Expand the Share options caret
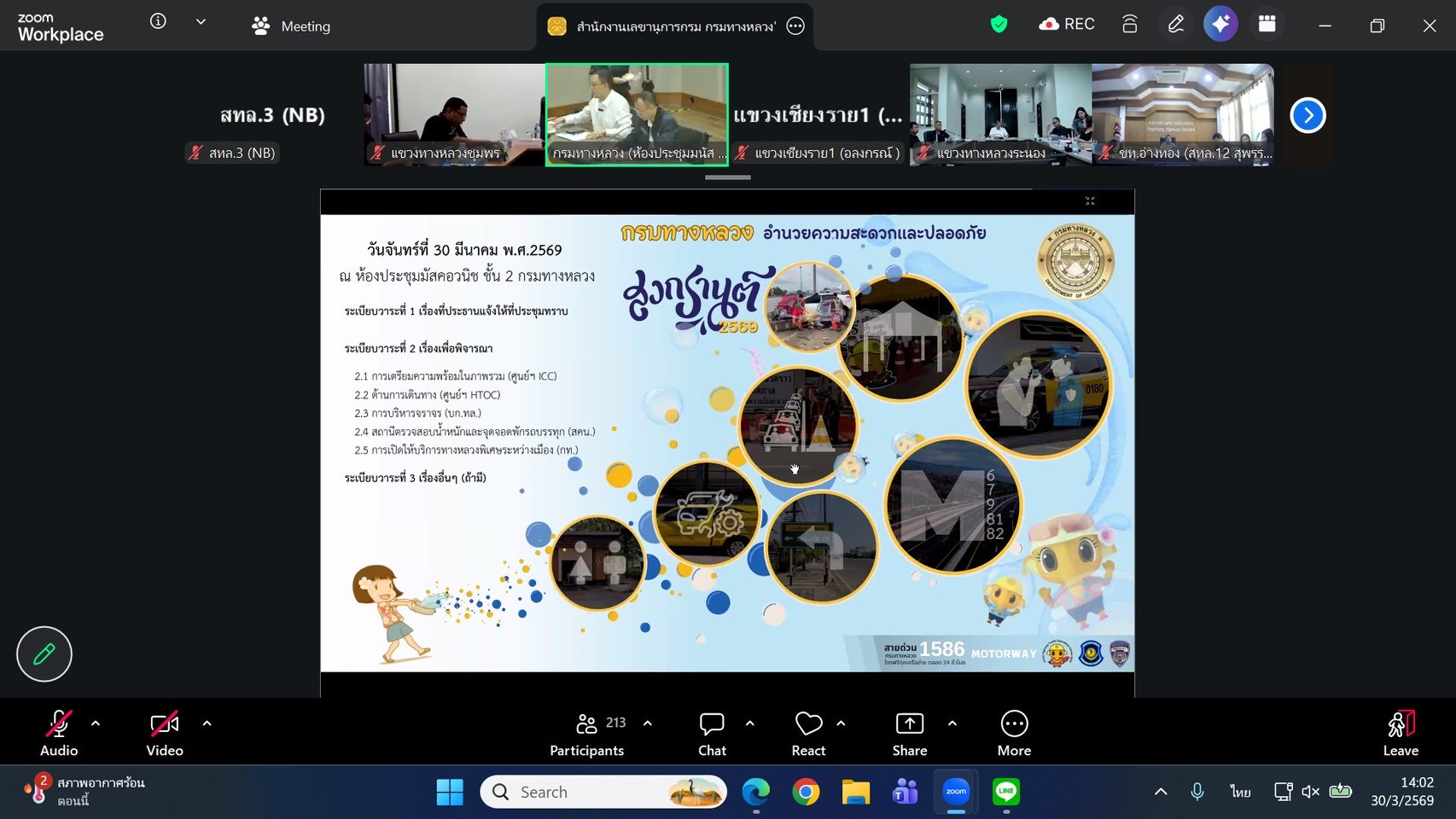The height and width of the screenshot is (819, 1456). (952, 723)
